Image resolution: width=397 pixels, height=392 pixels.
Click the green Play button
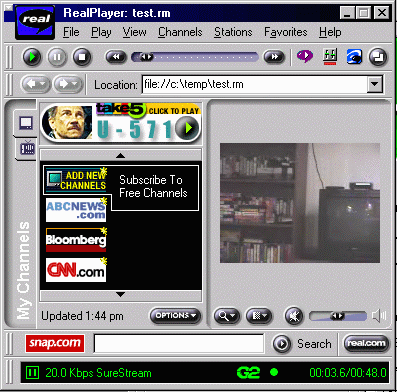[x=32, y=57]
